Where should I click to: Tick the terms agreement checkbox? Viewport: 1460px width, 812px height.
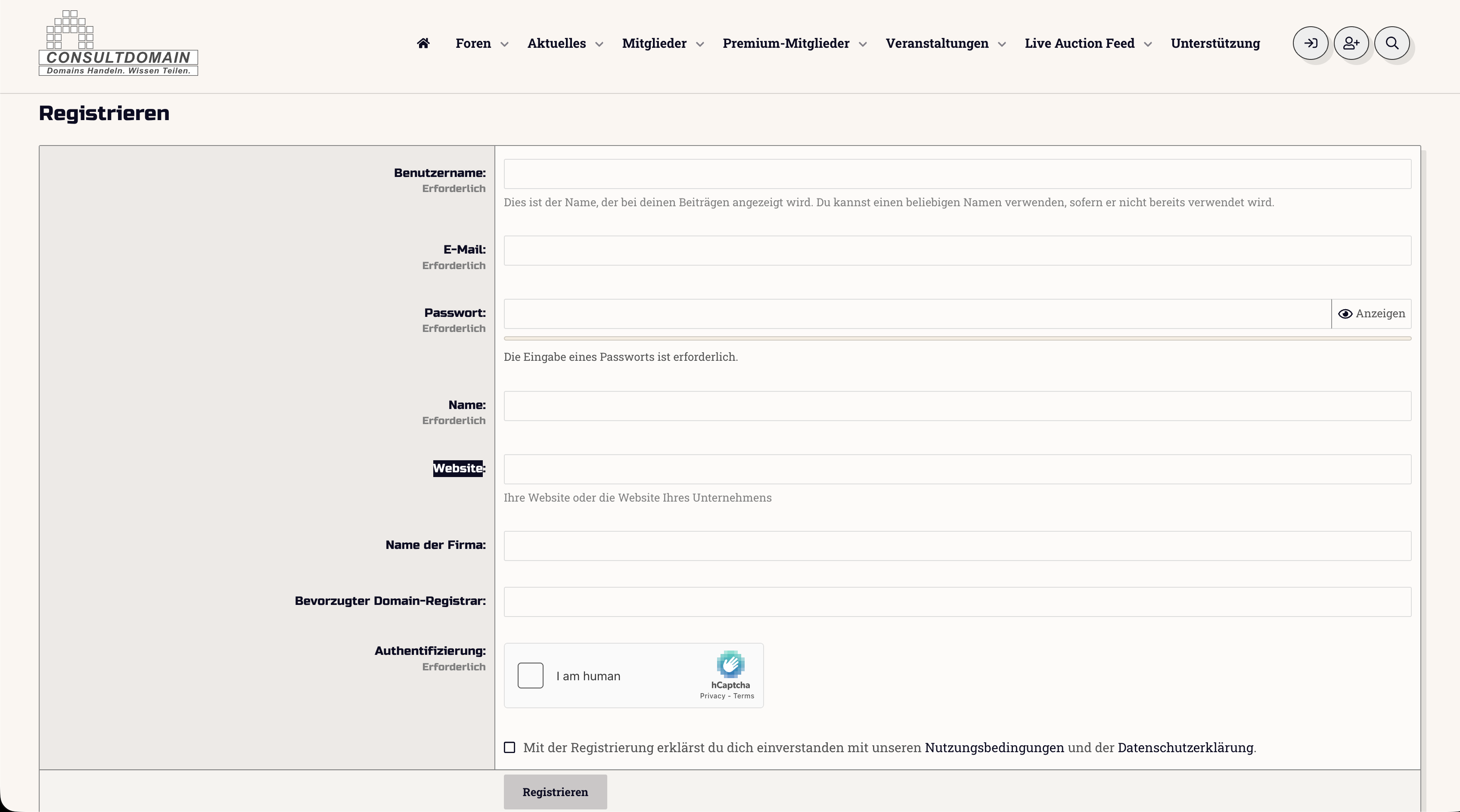pyautogui.click(x=509, y=747)
